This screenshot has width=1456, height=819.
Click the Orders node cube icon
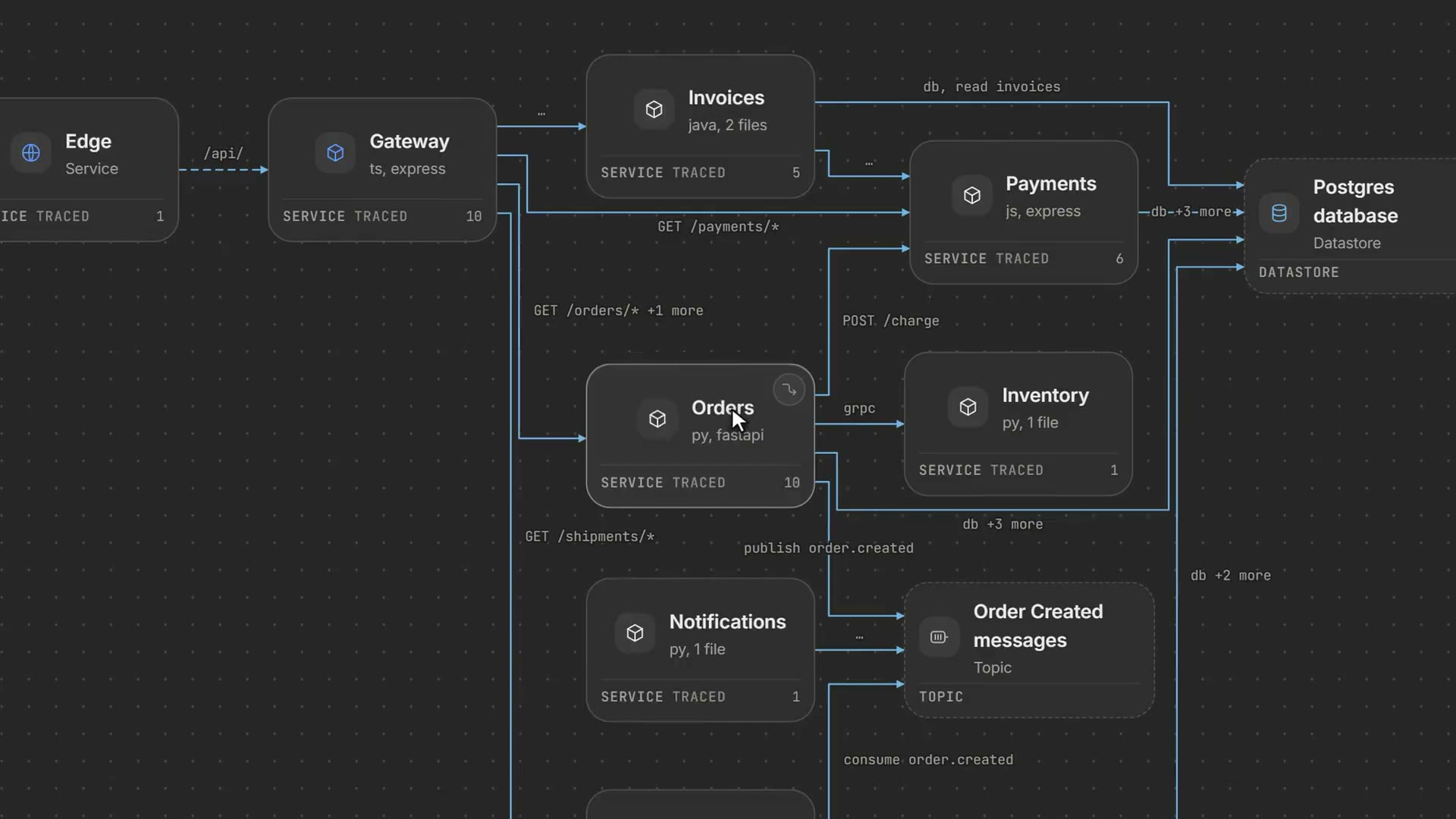[657, 419]
